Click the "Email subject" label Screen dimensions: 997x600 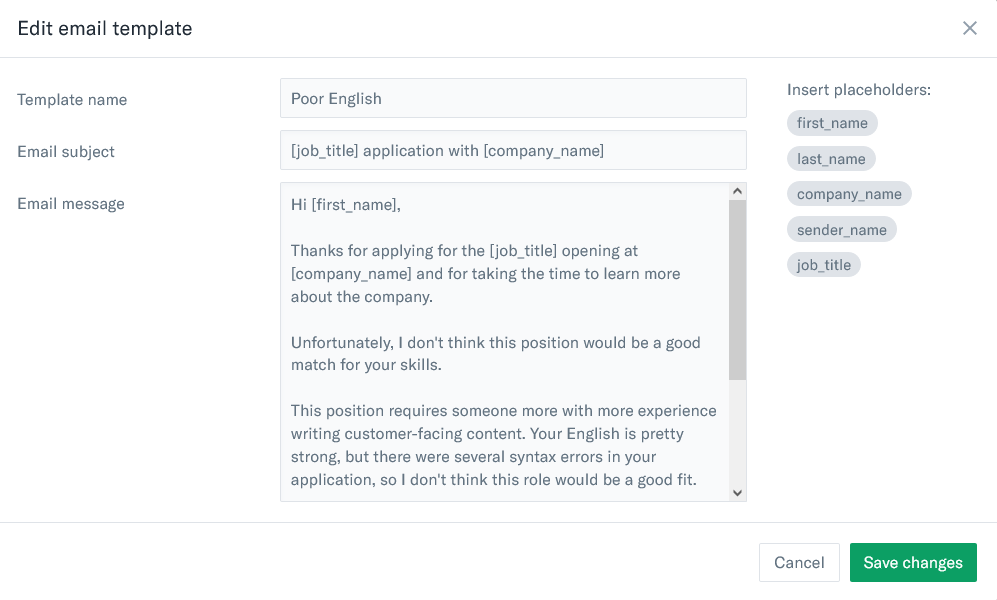click(x=66, y=152)
